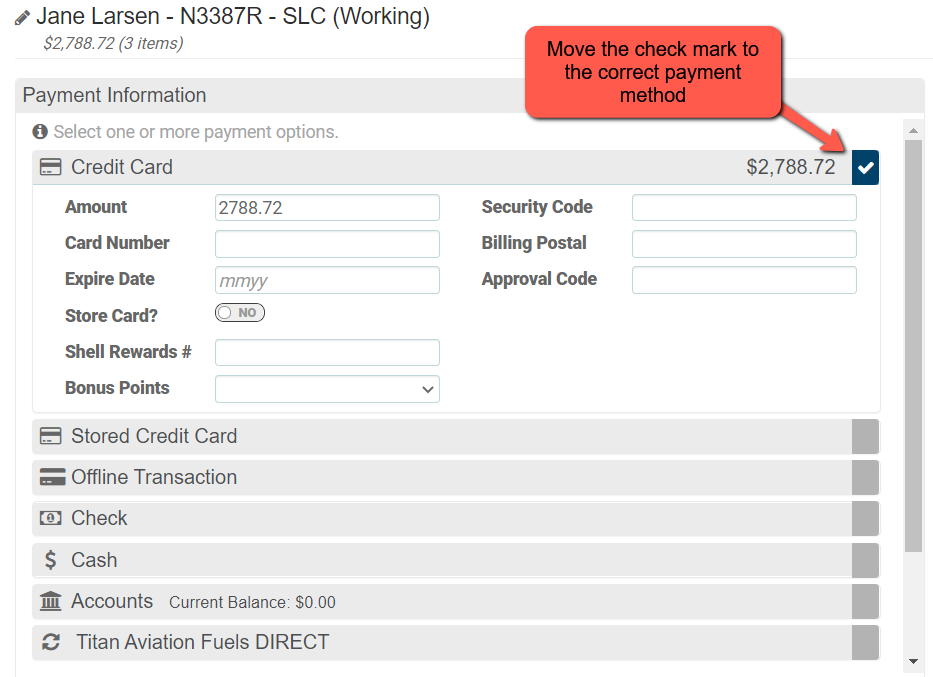The height and width of the screenshot is (677, 933).
Task: Click the Card Number input field
Action: coord(327,244)
